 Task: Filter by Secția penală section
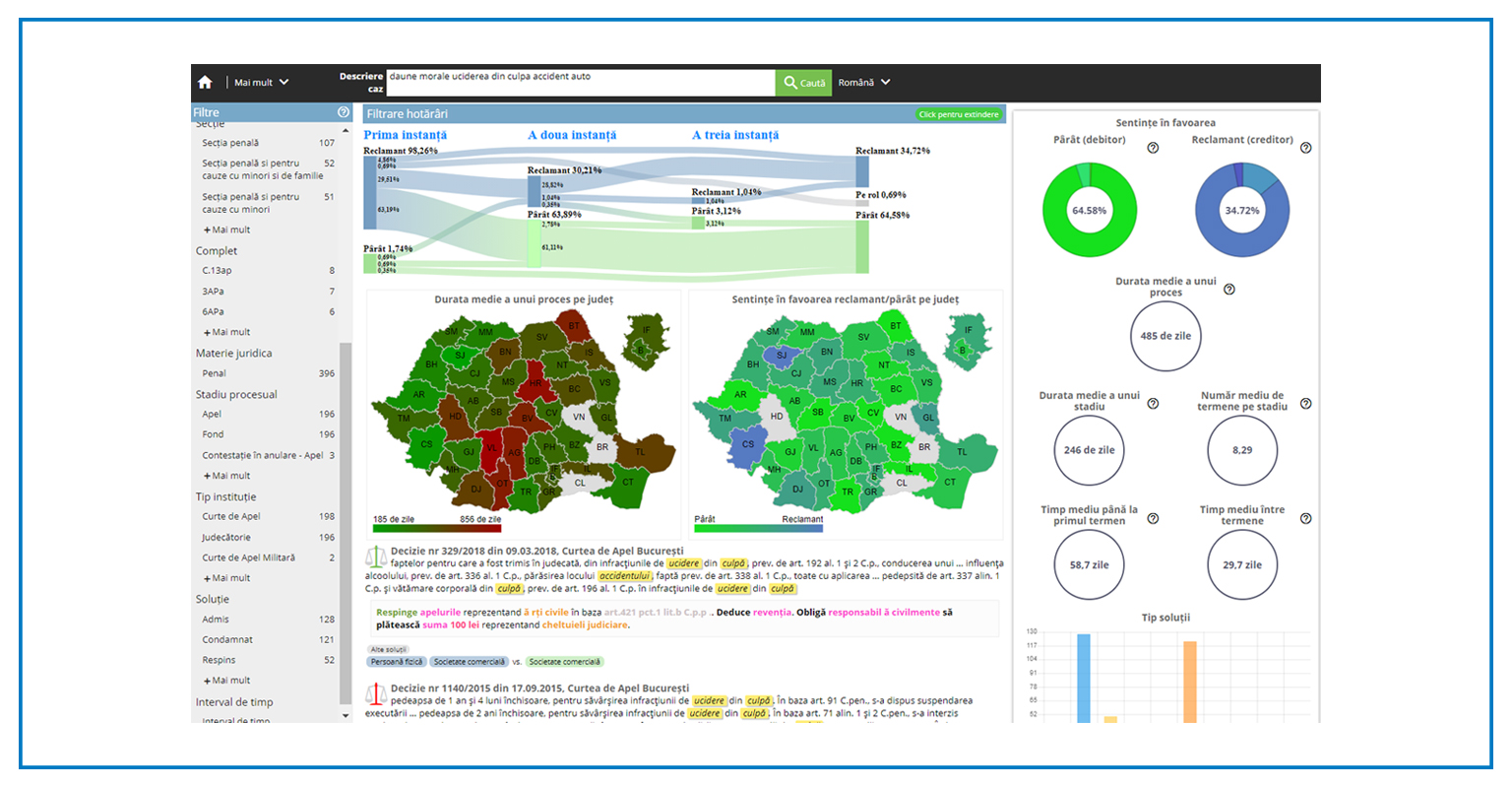tap(230, 143)
